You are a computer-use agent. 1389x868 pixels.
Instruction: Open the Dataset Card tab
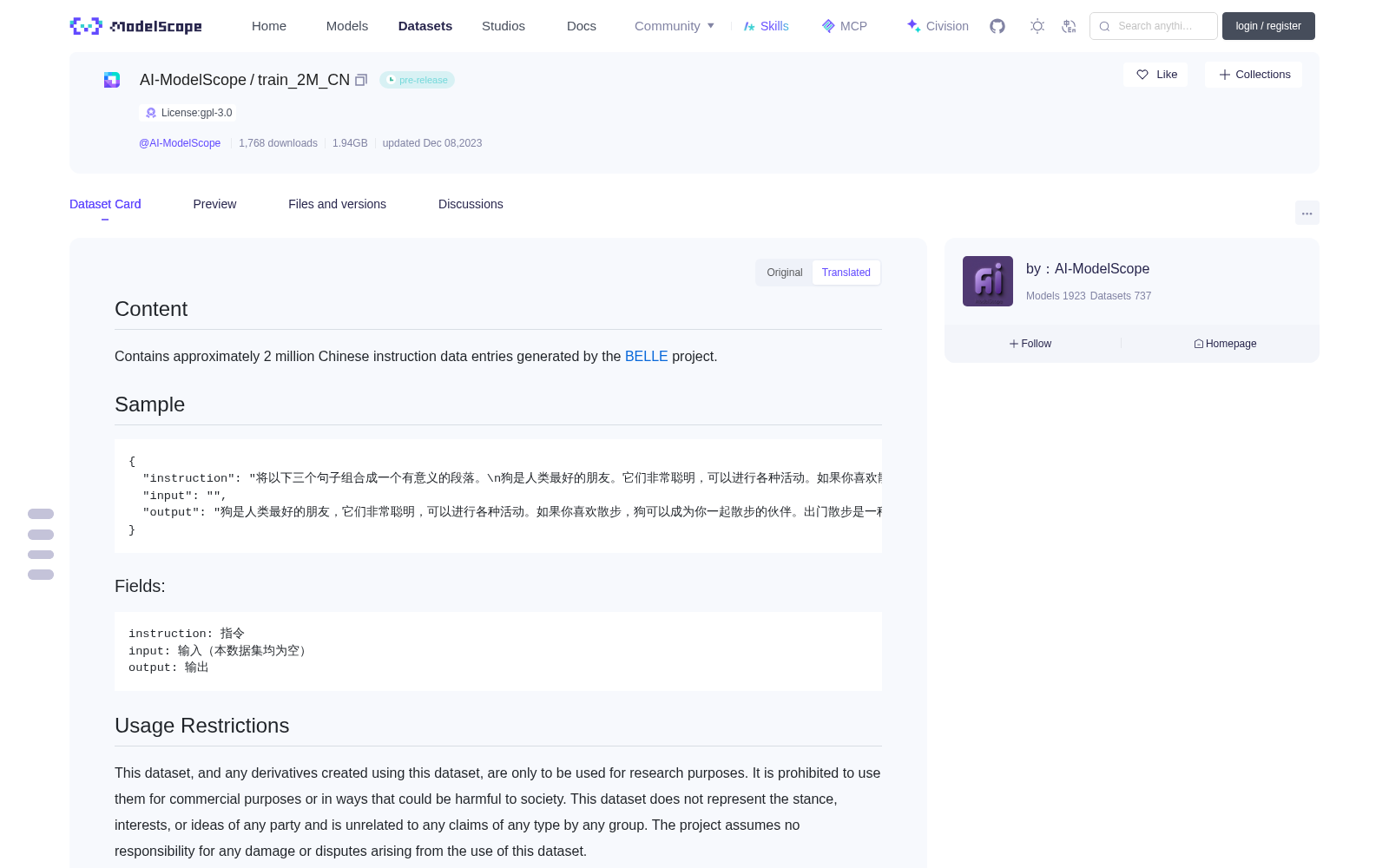(105, 204)
